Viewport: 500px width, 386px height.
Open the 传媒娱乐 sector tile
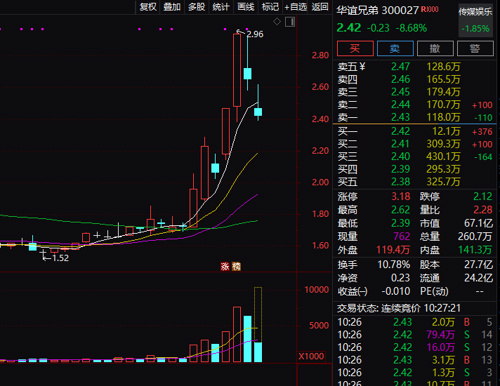(x=475, y=20)
